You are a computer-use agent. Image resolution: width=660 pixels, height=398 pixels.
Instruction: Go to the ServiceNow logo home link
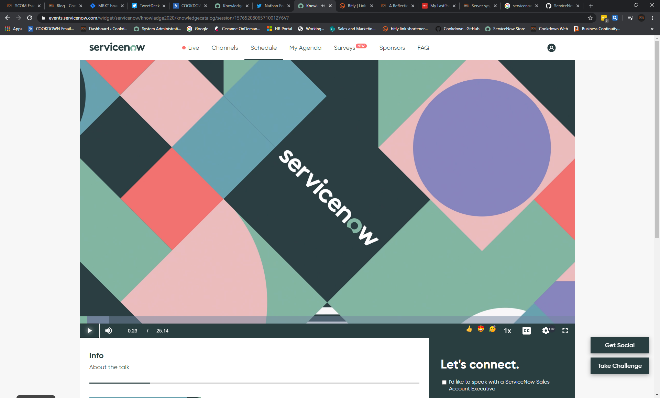tap(117, 47)
